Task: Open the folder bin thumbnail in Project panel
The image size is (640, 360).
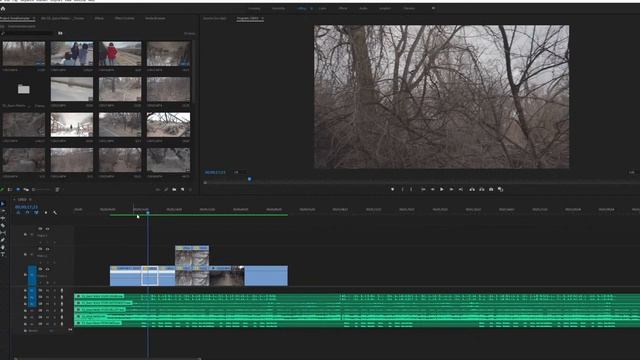Action: click(x=24, y=89)
